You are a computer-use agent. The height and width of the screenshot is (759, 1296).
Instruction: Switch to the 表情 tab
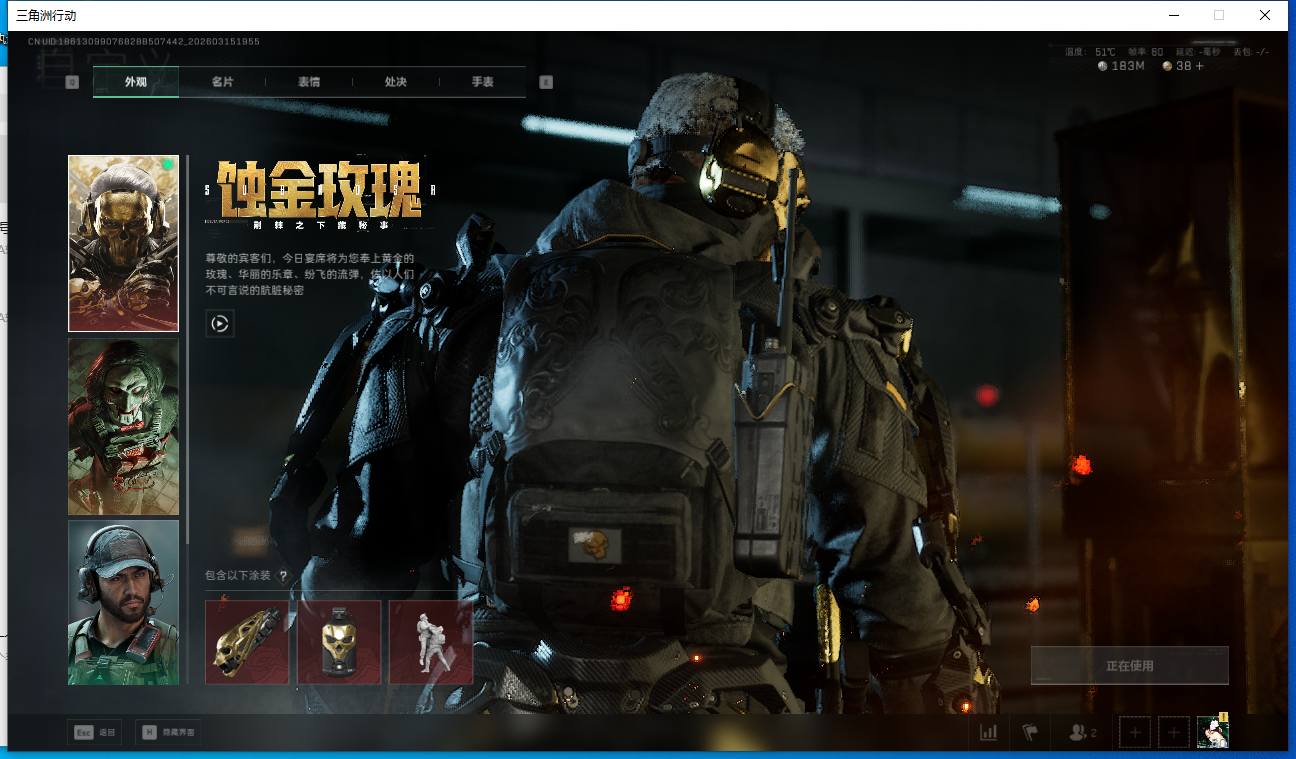309,82
